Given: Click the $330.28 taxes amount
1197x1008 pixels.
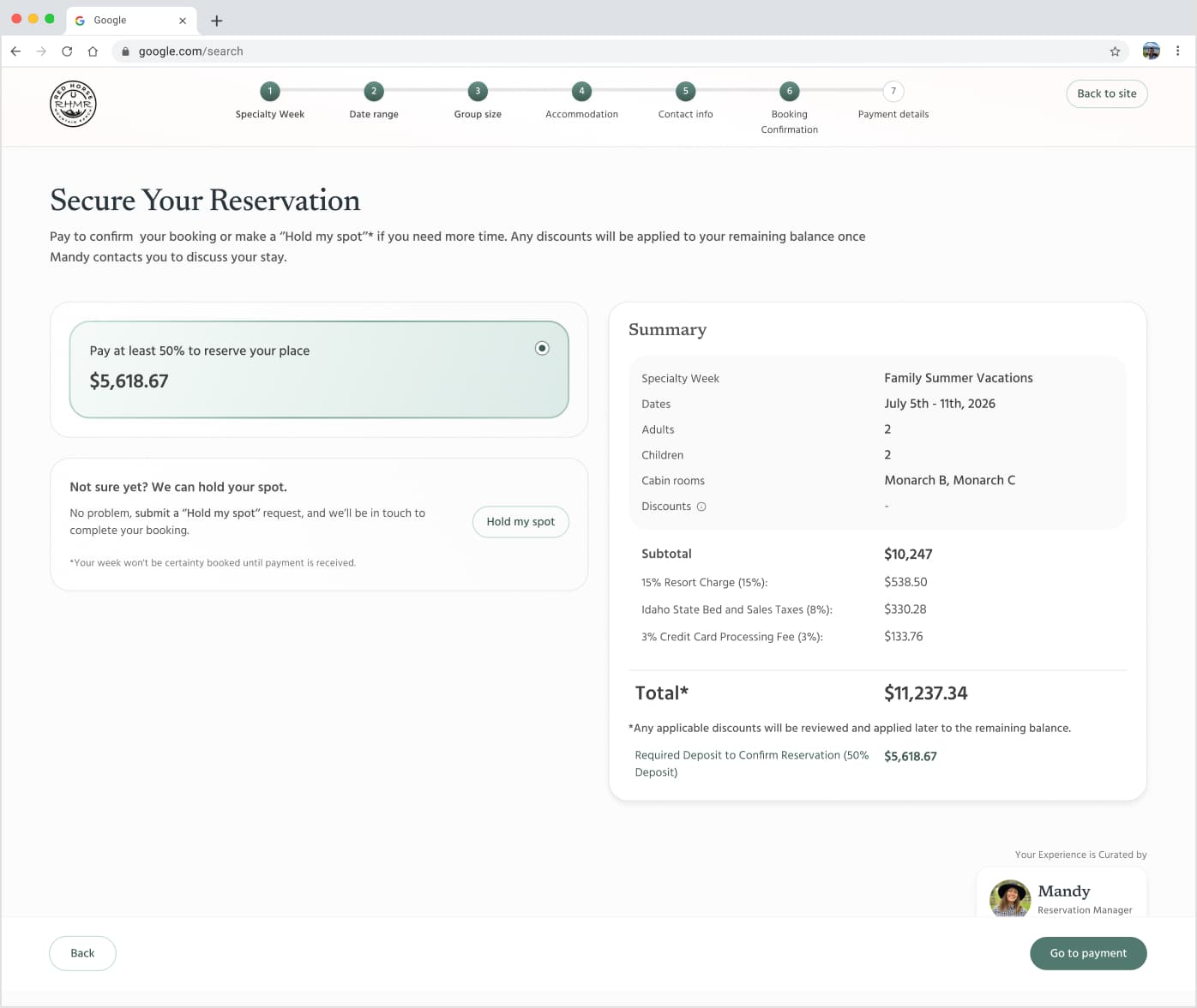Looking at the screenshot, I should tap(905, 609).
